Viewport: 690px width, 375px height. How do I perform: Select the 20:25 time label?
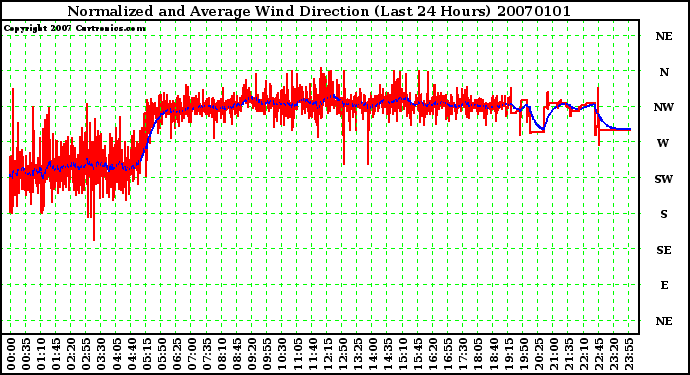coord(539,354)
